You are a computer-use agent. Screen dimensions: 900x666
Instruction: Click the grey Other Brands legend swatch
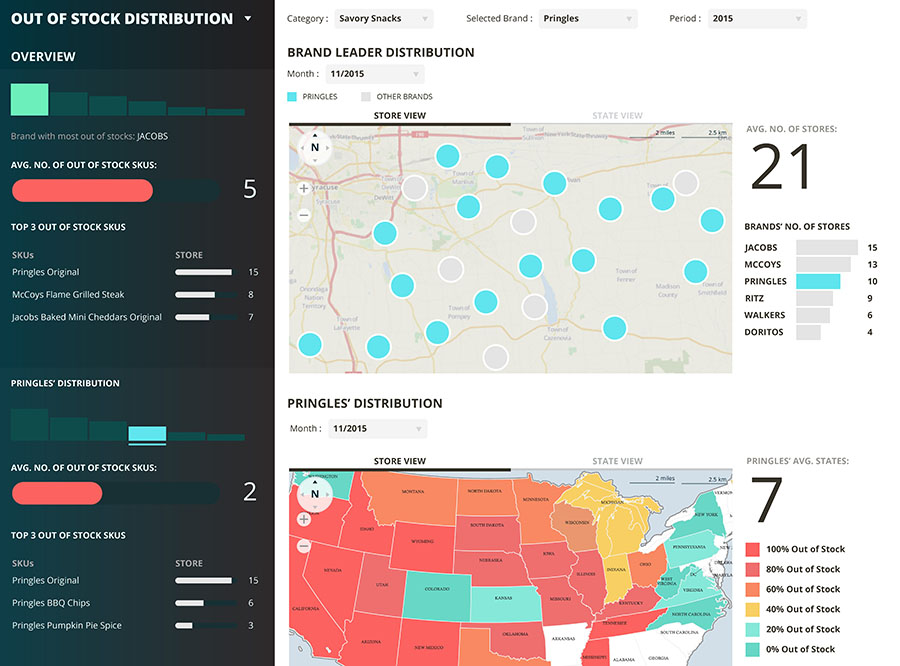point(366,96)
